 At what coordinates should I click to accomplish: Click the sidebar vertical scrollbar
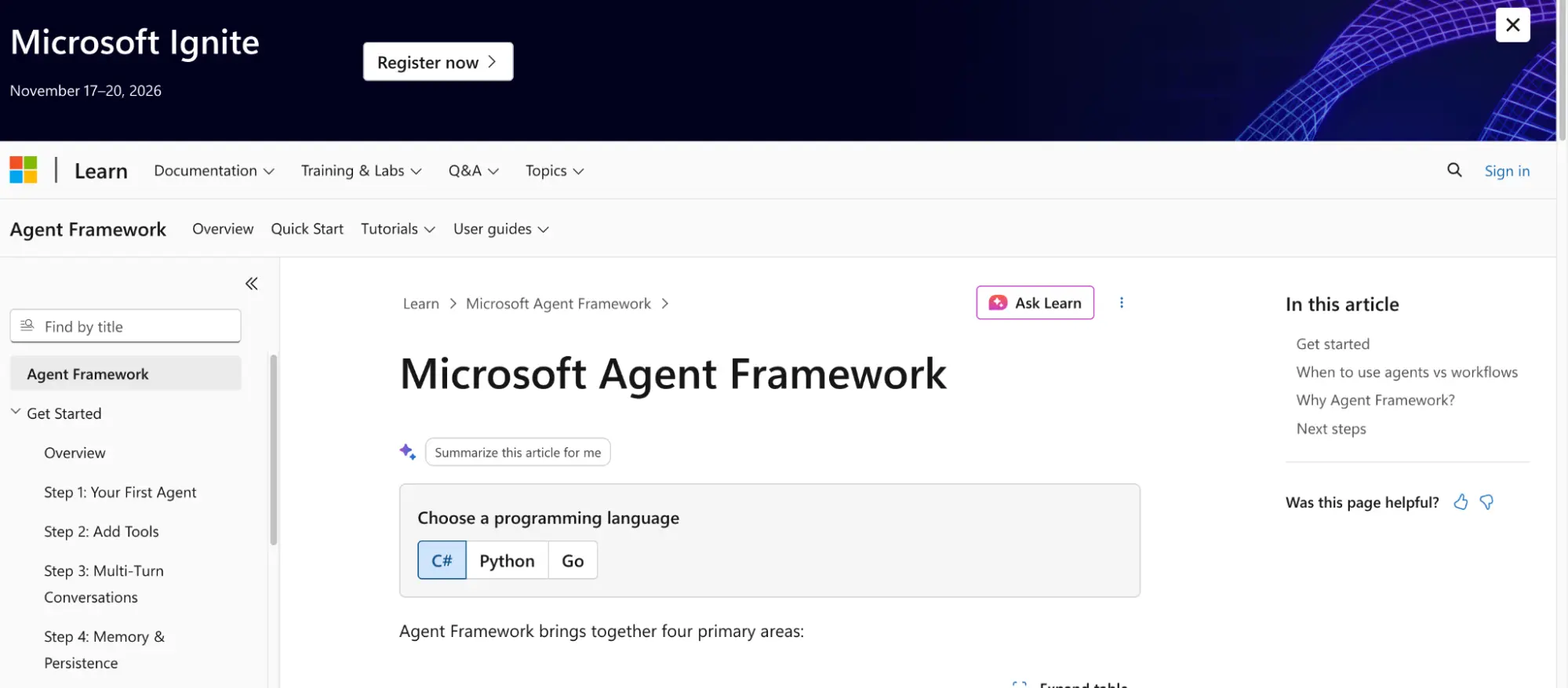(x=273, y=450)
